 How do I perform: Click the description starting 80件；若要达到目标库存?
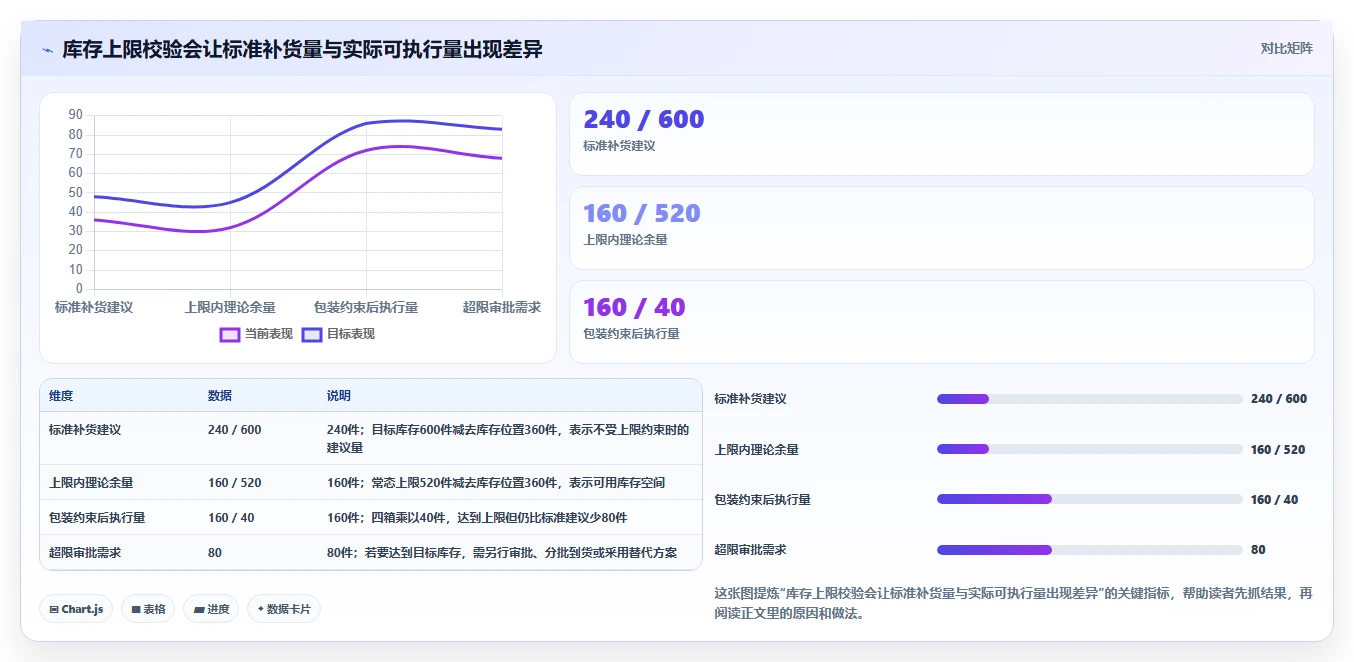(x=502, y=553)
